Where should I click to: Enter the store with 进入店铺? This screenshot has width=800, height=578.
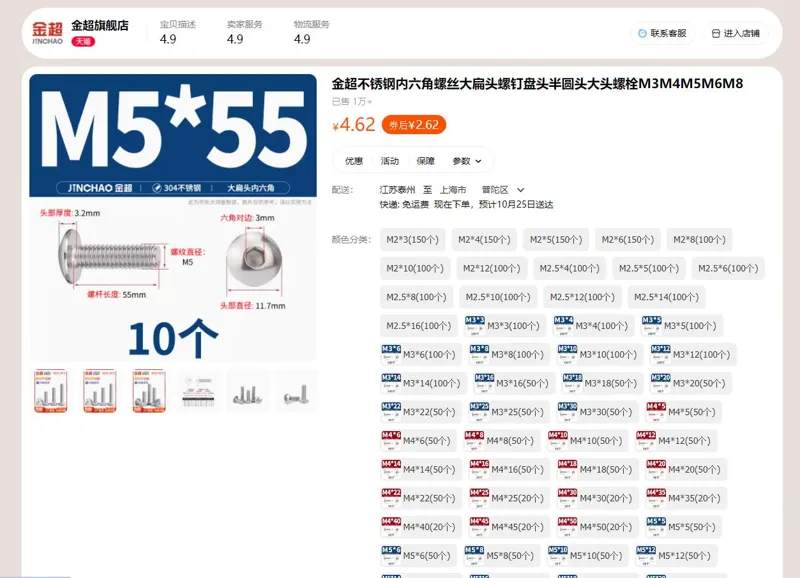(x=736, y=33)
